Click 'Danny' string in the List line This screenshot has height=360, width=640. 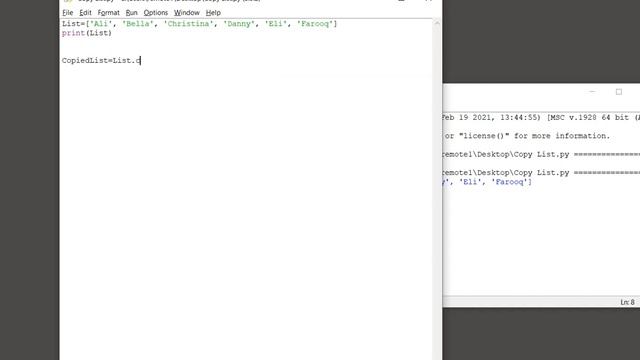pyautogui.click(x=239, y=24)
